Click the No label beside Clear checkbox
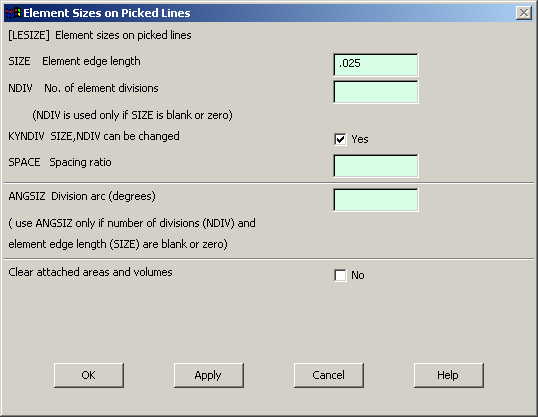The width and height of the screenshot is (538, 417). click(x=358, y=275)
